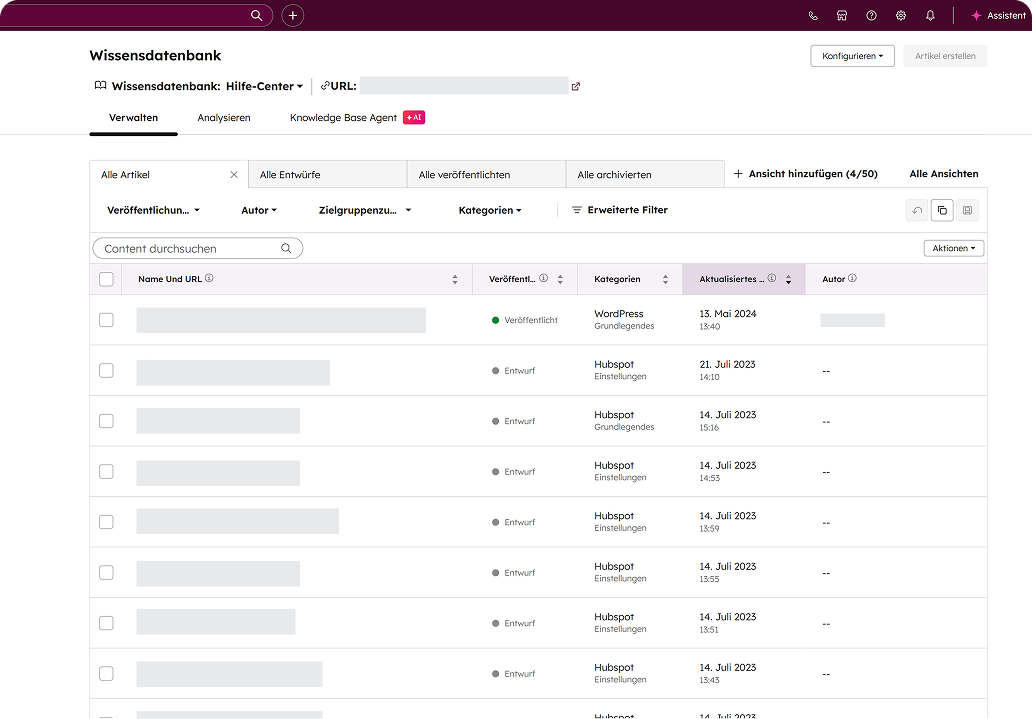Select checkbox of 21. Juli 2023 row
The height and width of the screenshot is (719, 1032).
click(106, 371)
